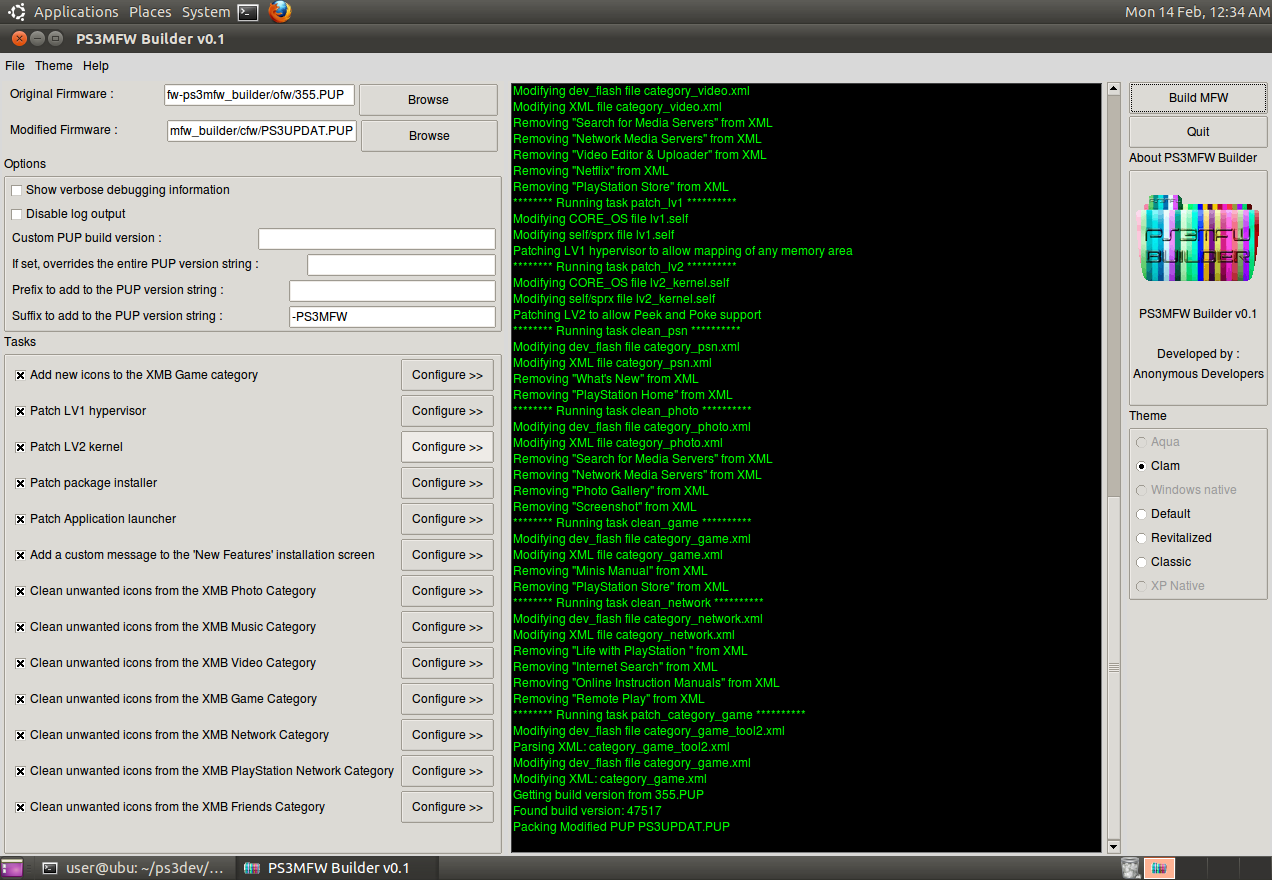Open Configure for XMB Friends Category cleanup
This screenshot has height=880, width=1272.
pos(447,807)
